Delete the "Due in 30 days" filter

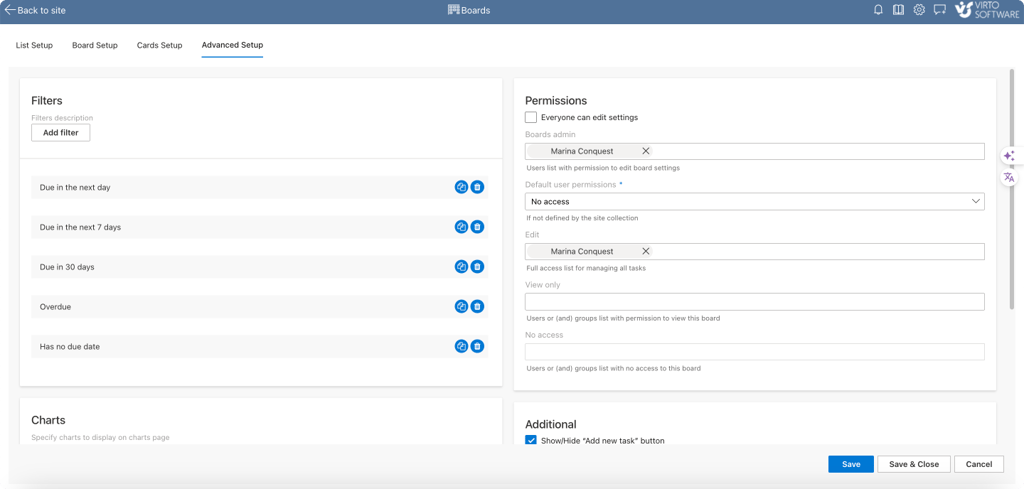477,267
